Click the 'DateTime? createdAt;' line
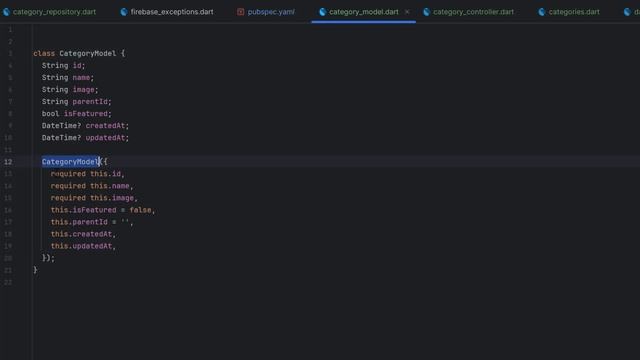The height and width of the screenshot is (360, 640). point(85,126)
